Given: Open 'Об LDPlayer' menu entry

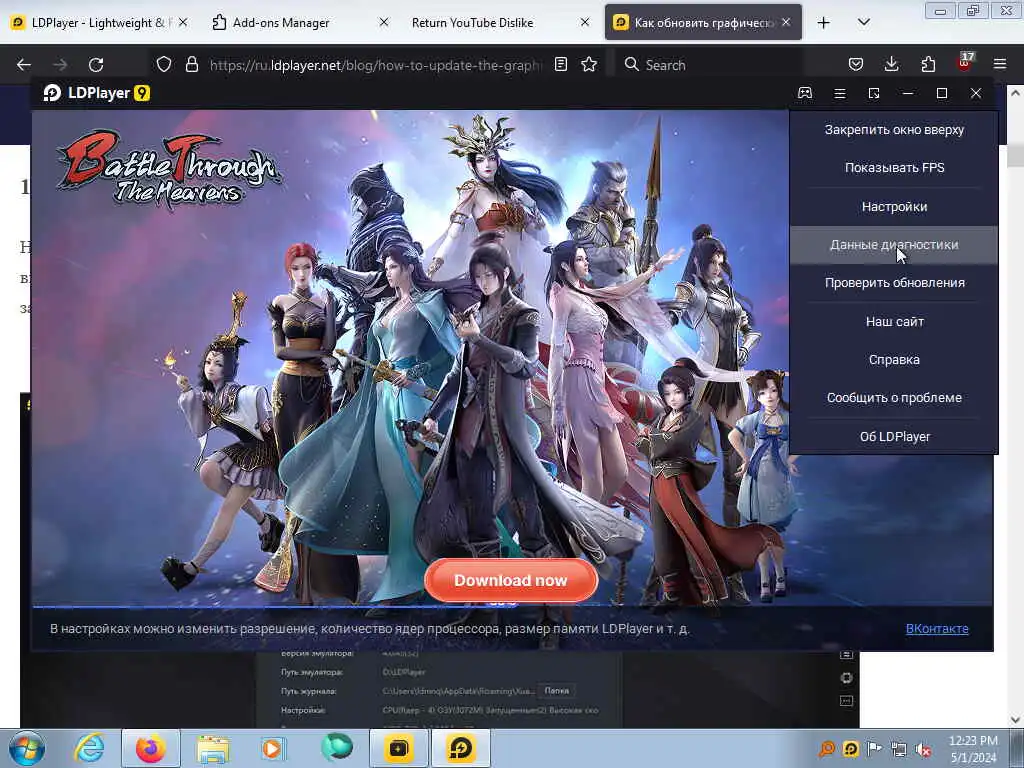Looking at the screenshot, I should [894, 437].
